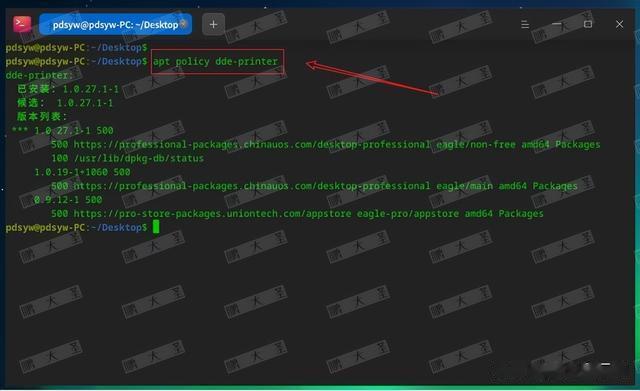Click the 0.9.12-1 500 version entry
The image size is (640, 391).
[x=68, y=200]
